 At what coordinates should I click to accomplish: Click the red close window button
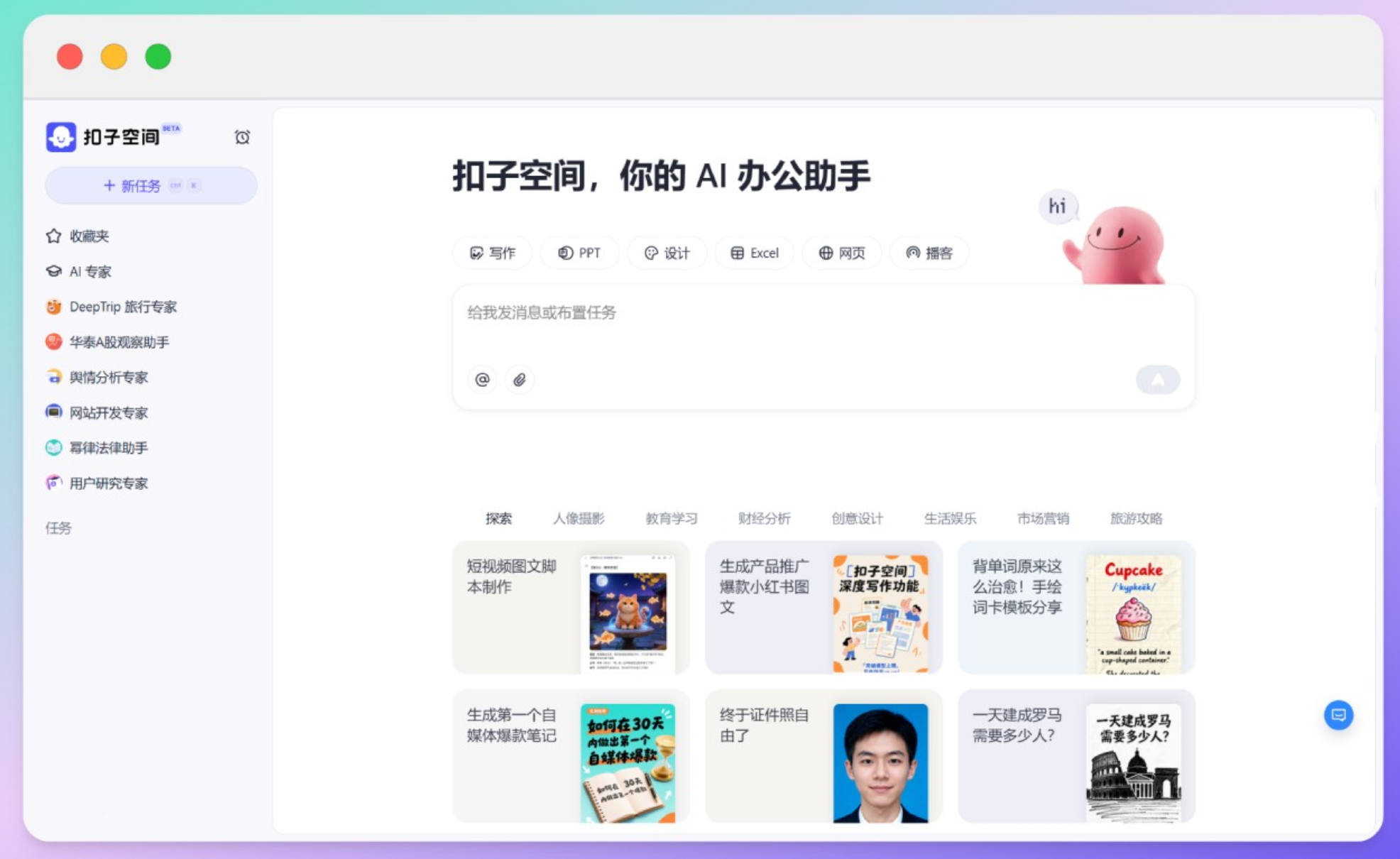tap(70, 57)
